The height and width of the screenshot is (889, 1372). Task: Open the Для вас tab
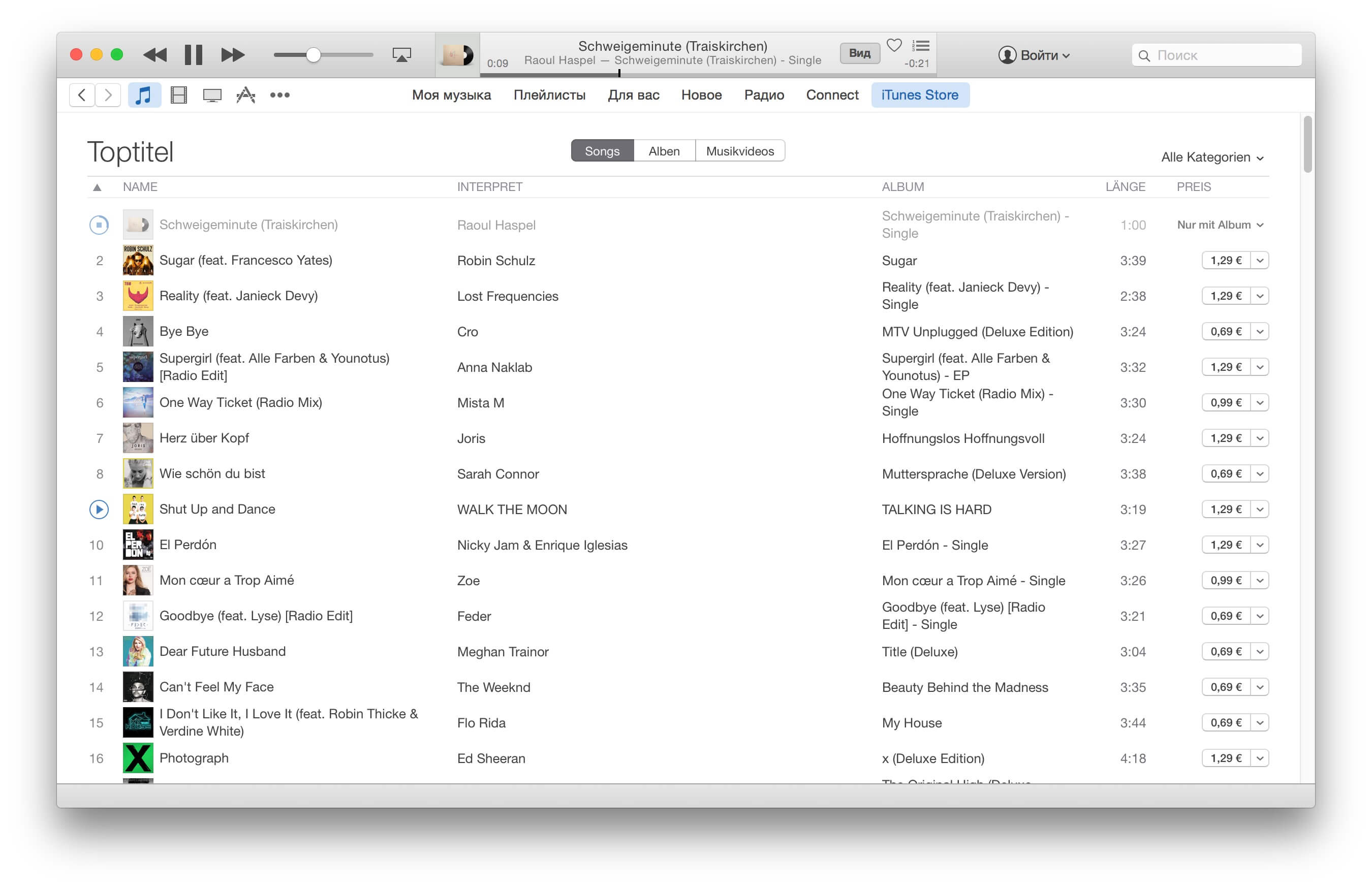coord(634,95)
